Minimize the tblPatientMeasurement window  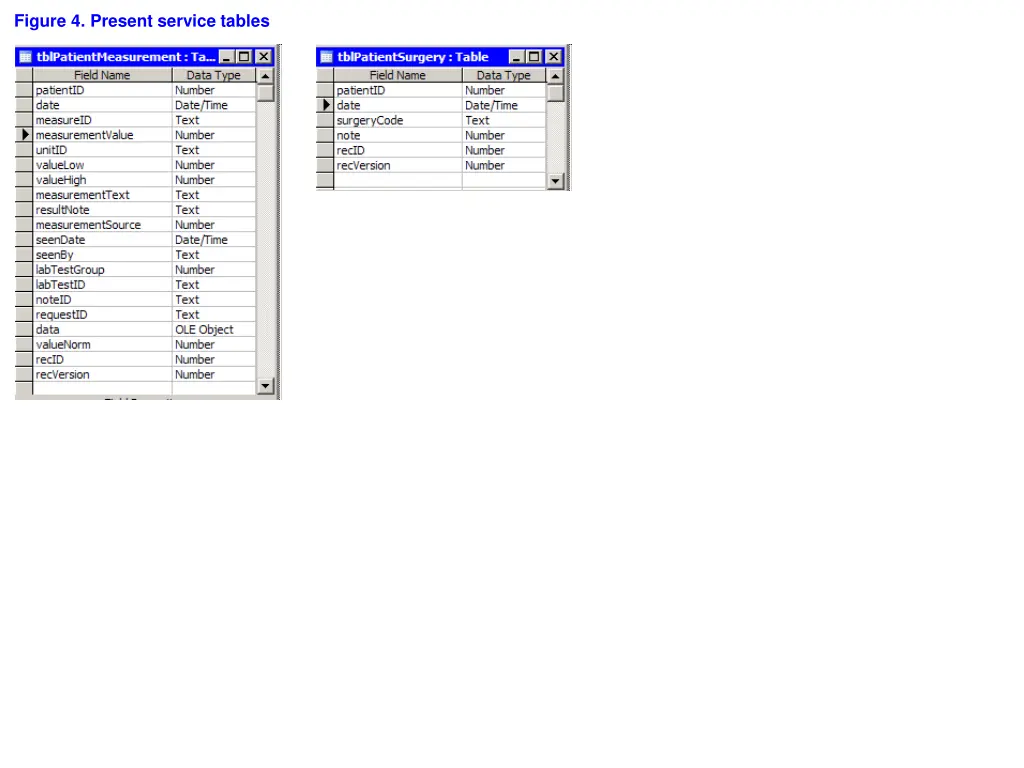click(227, 57)
